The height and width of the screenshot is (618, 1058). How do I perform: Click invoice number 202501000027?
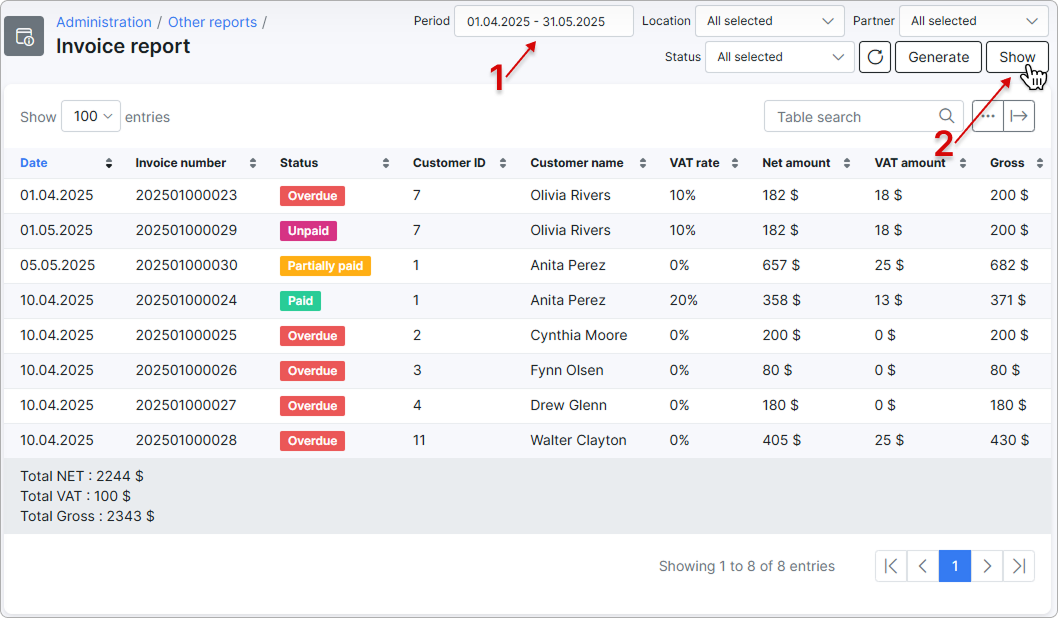click(x=186, y=405)
